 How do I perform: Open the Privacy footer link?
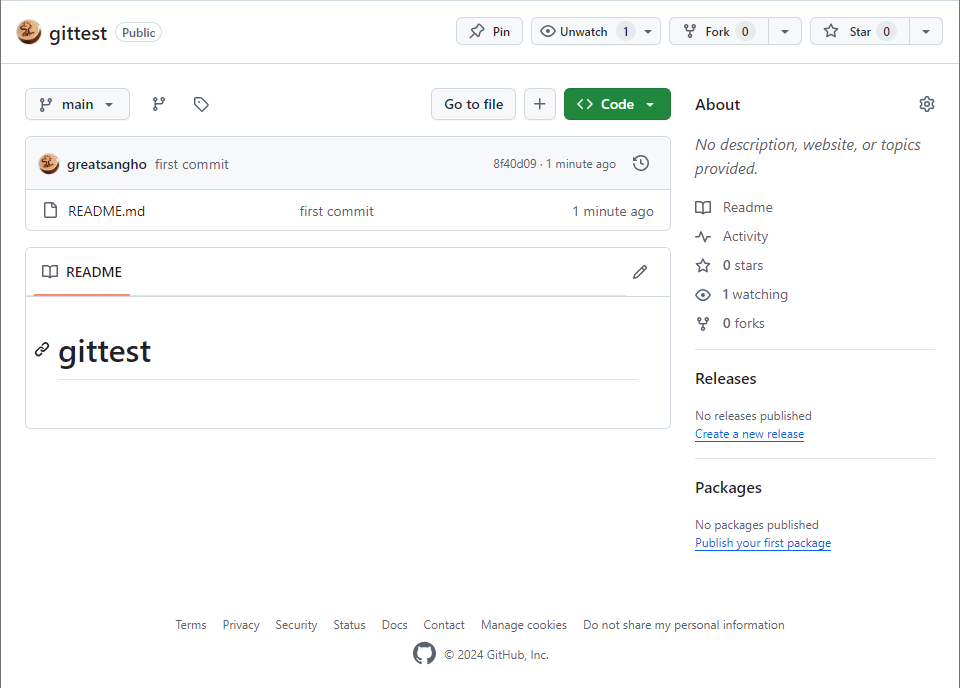click(x=241, y=625)
